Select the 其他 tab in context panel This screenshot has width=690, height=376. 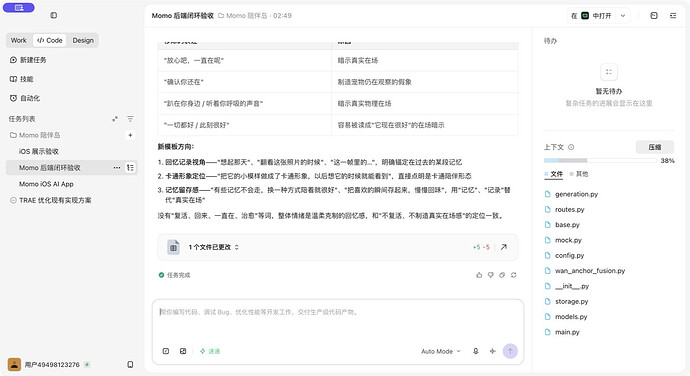pos(579,174)
